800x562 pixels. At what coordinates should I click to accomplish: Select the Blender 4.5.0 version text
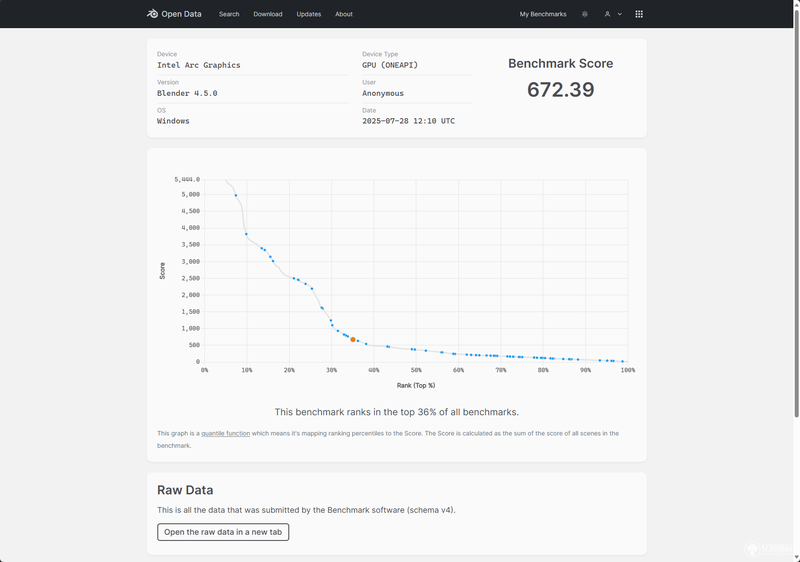(187, 93)
